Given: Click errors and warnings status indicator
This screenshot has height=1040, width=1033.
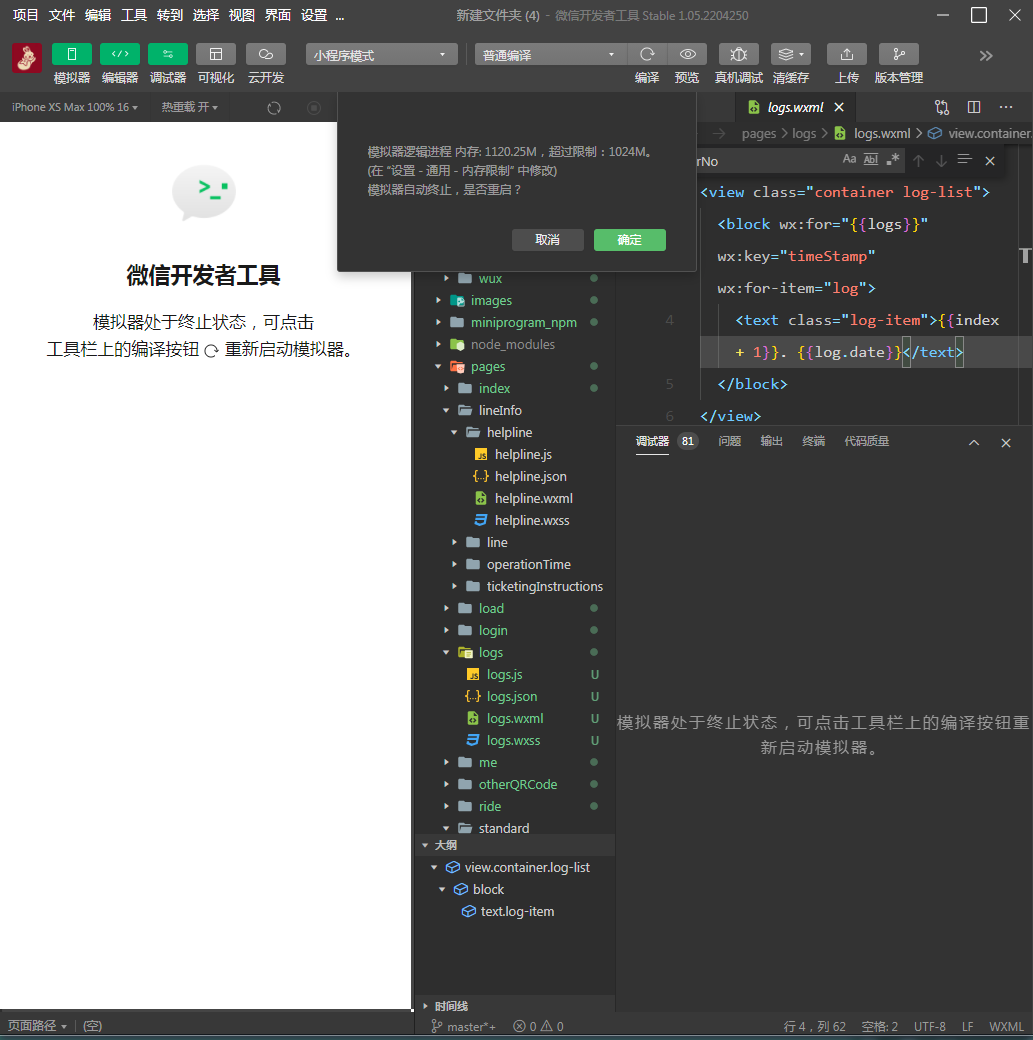Looking at the screenshot, I should 538,1027.
